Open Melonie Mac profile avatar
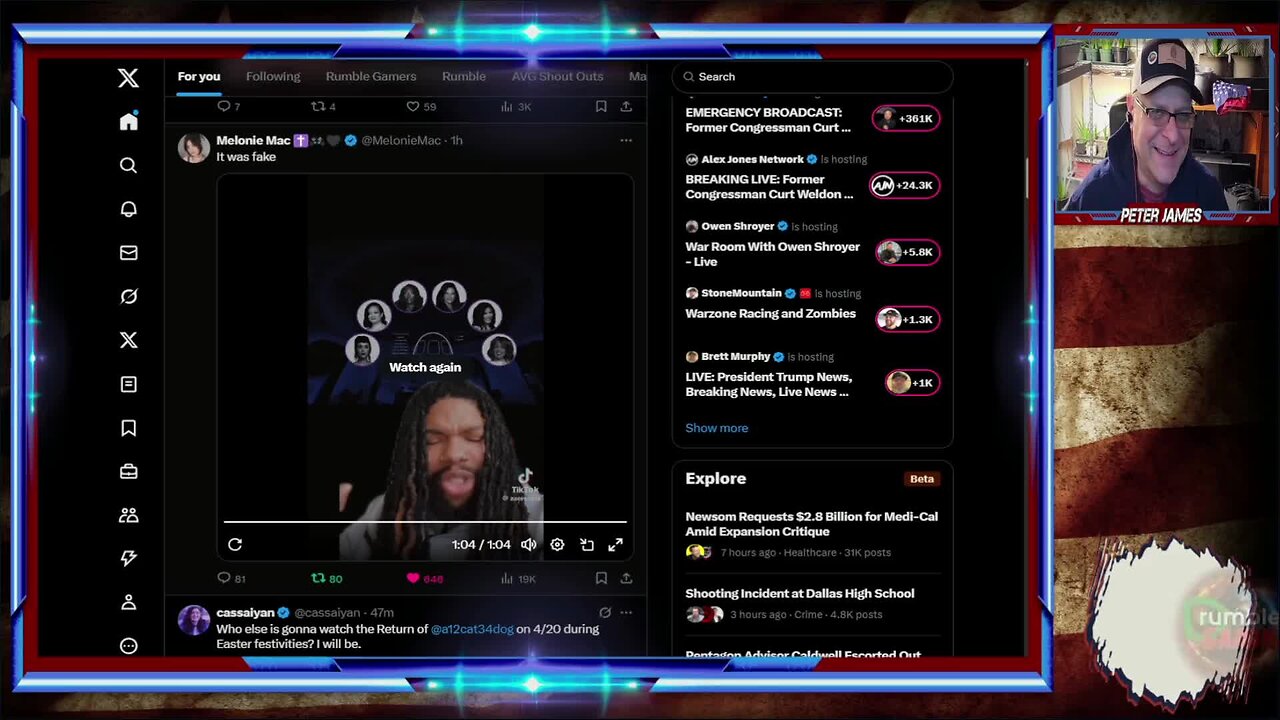This screenshot has height=720, width=1280. pos(194,147)
